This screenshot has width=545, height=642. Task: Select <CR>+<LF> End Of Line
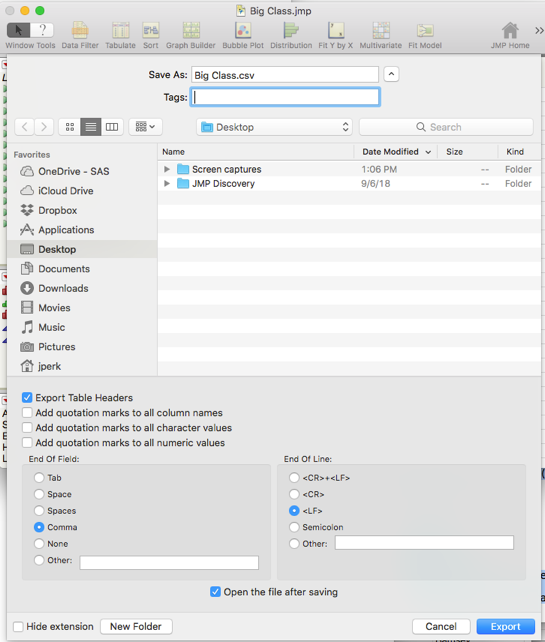pyautogui.click(x=294, y=478)
